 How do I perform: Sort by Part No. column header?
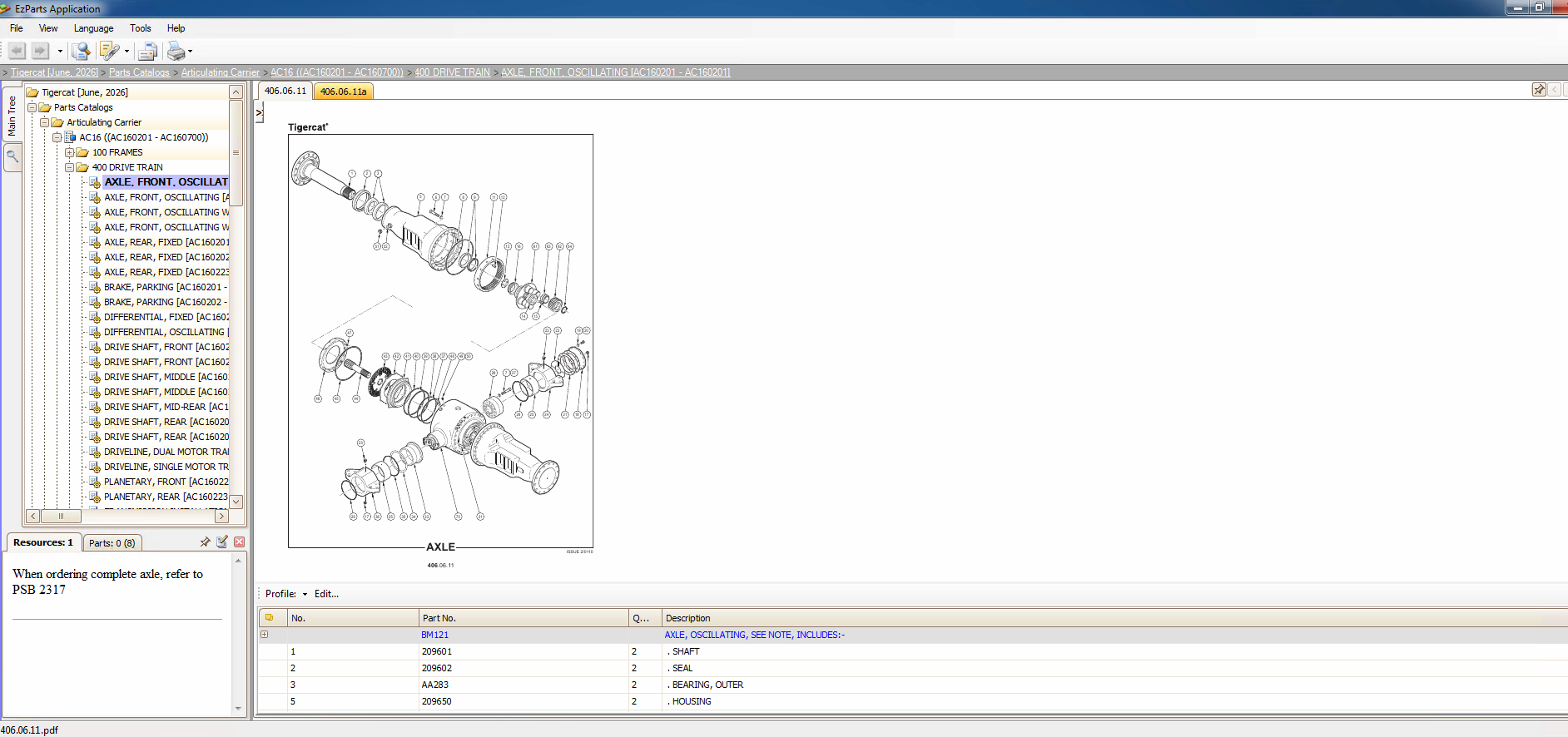pos(523,618)
